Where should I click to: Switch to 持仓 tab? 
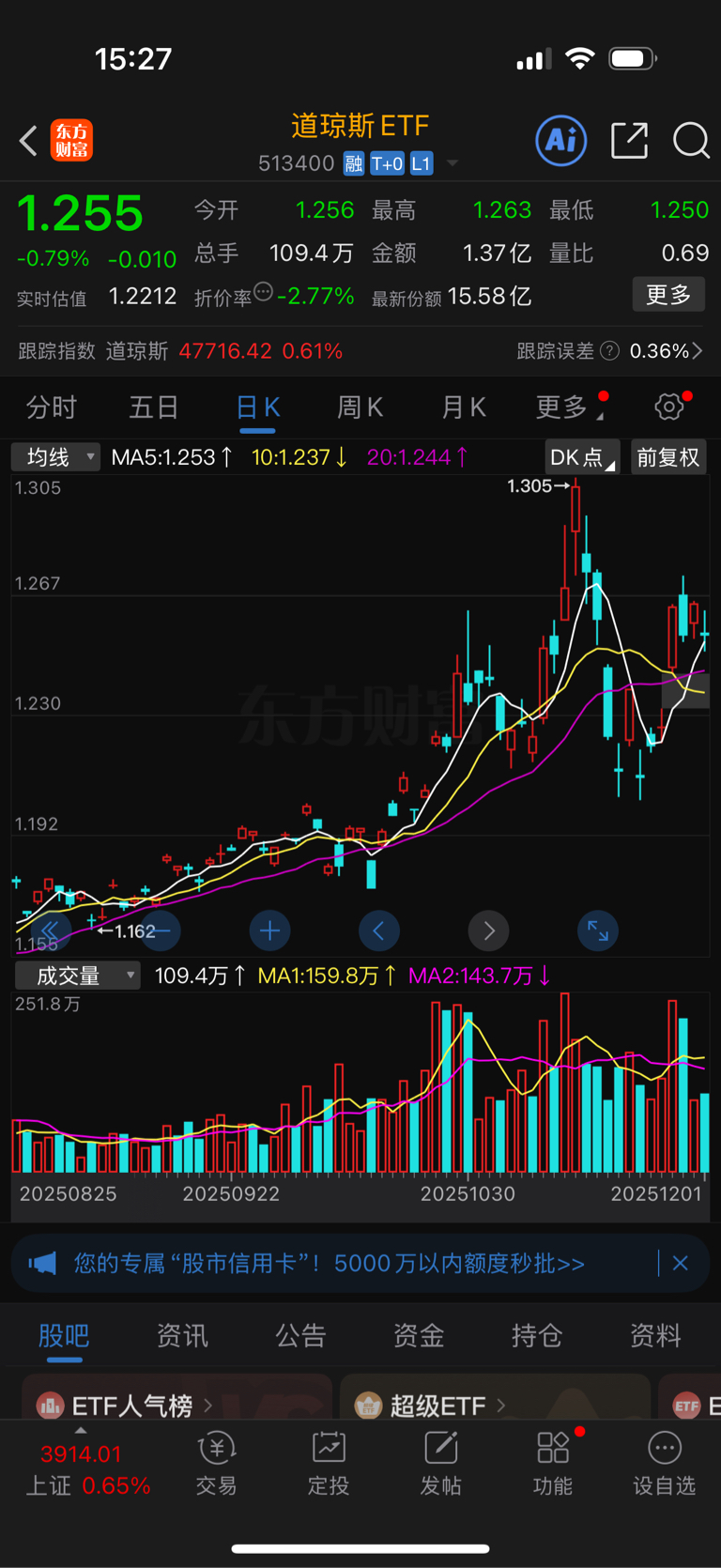click(537, 1335)
